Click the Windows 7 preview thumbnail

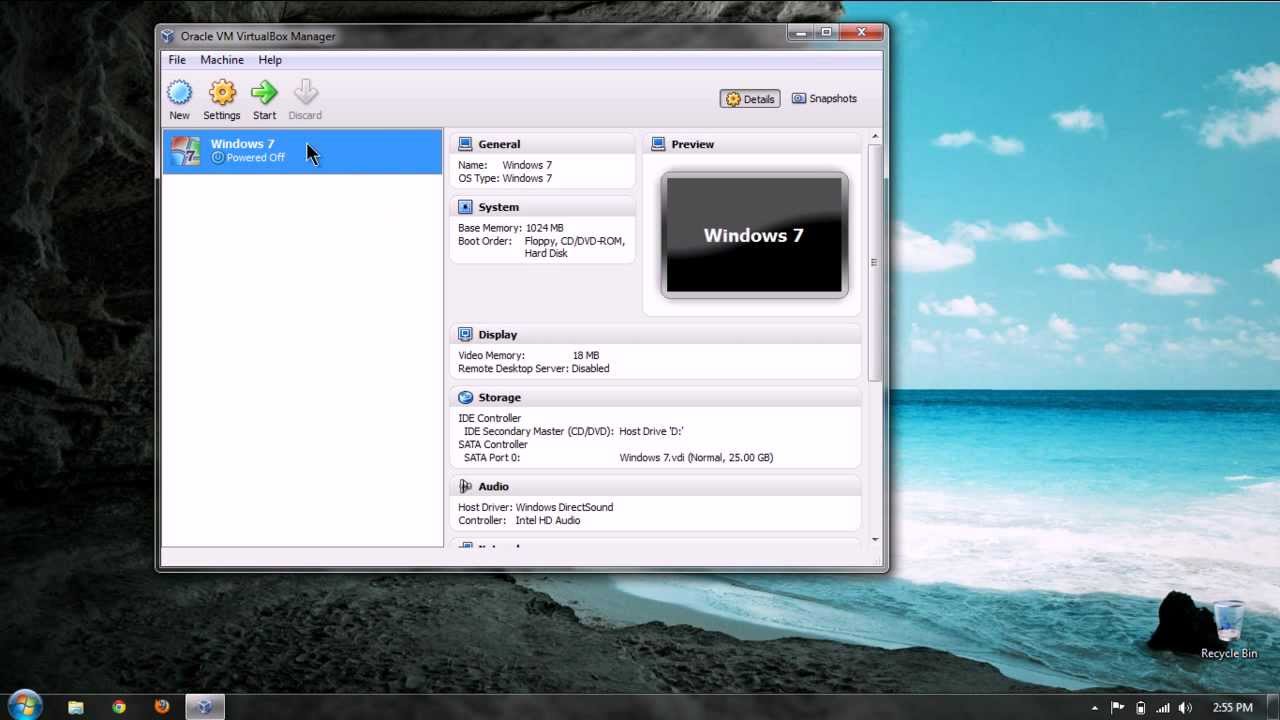(754, 235)
